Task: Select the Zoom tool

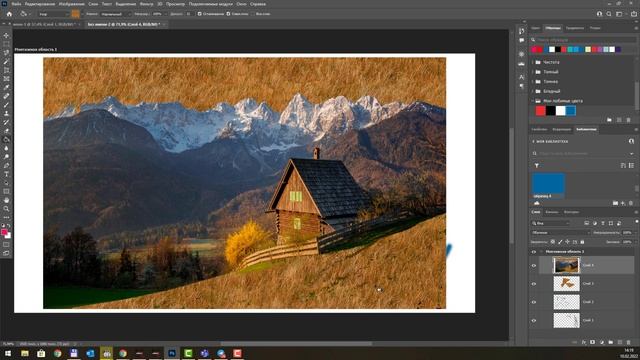Action: [6, 209]
